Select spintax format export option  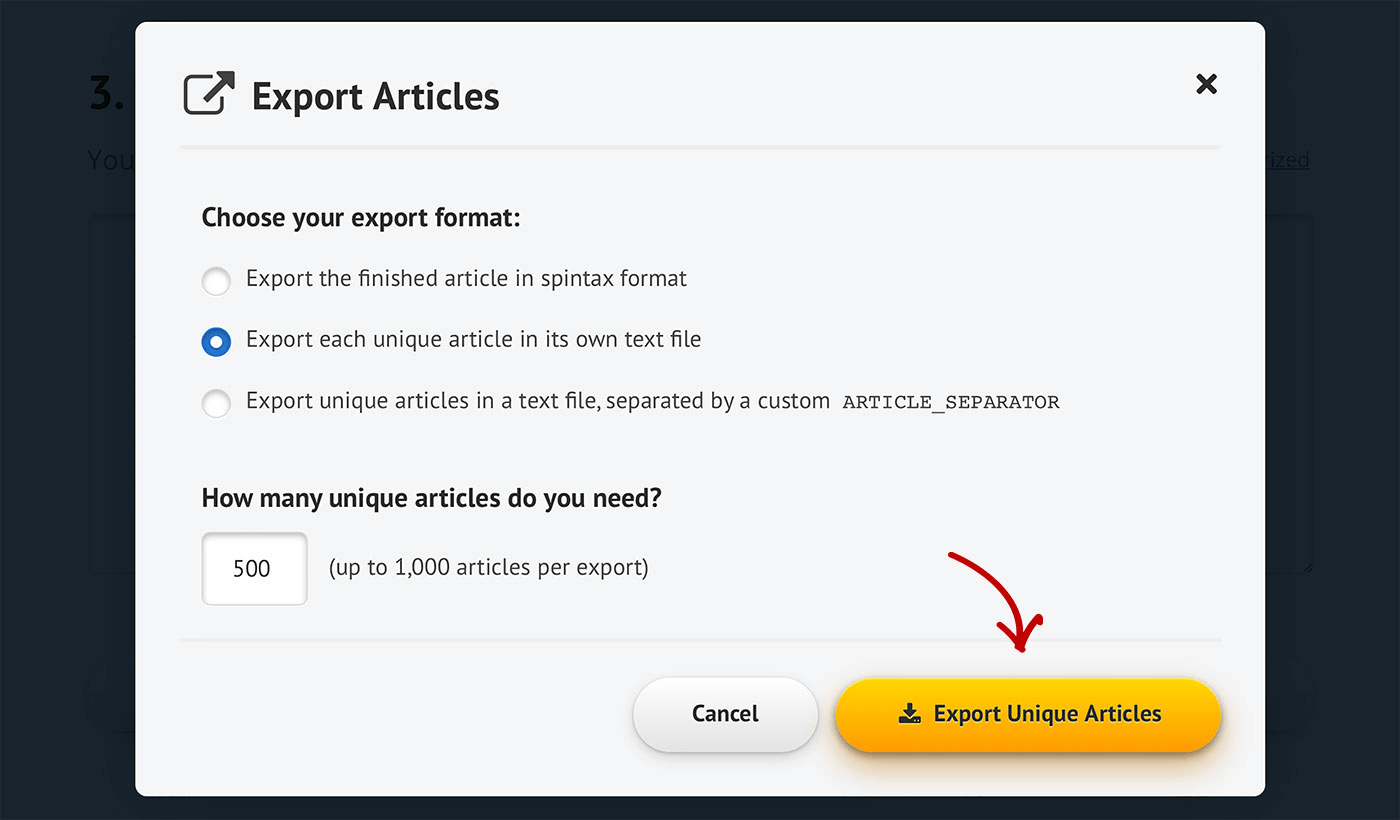(216, 281)
